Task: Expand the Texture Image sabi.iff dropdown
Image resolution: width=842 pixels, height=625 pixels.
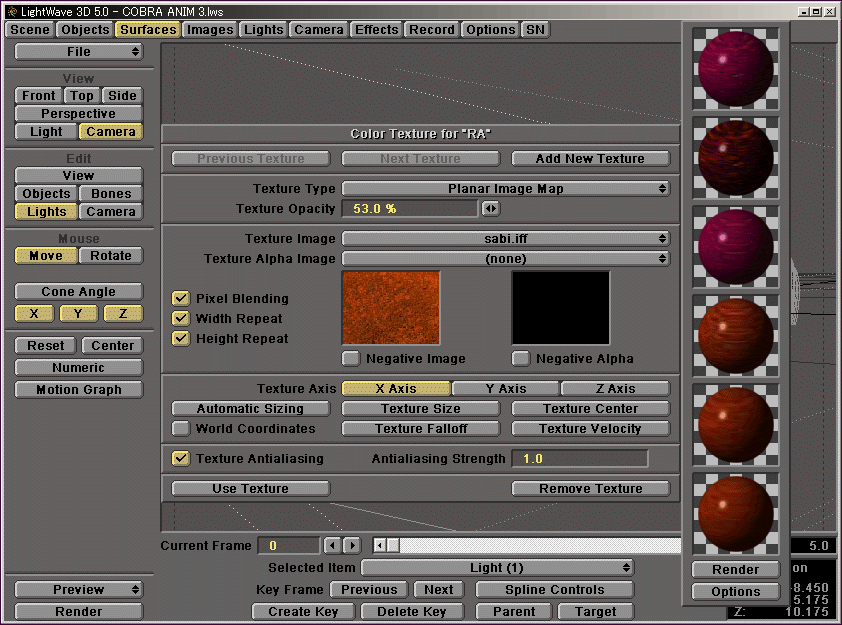Action: click(x=506, y=239)
